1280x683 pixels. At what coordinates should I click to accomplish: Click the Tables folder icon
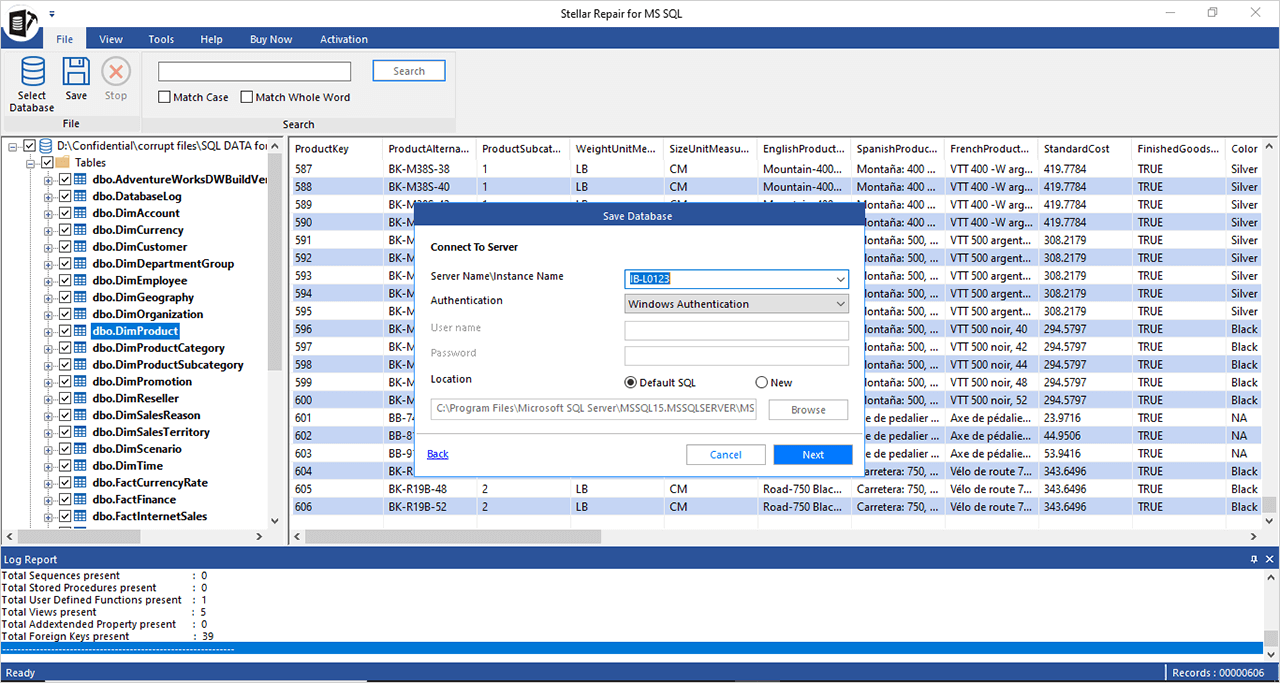pyautogui.click(x=62, y=162)
